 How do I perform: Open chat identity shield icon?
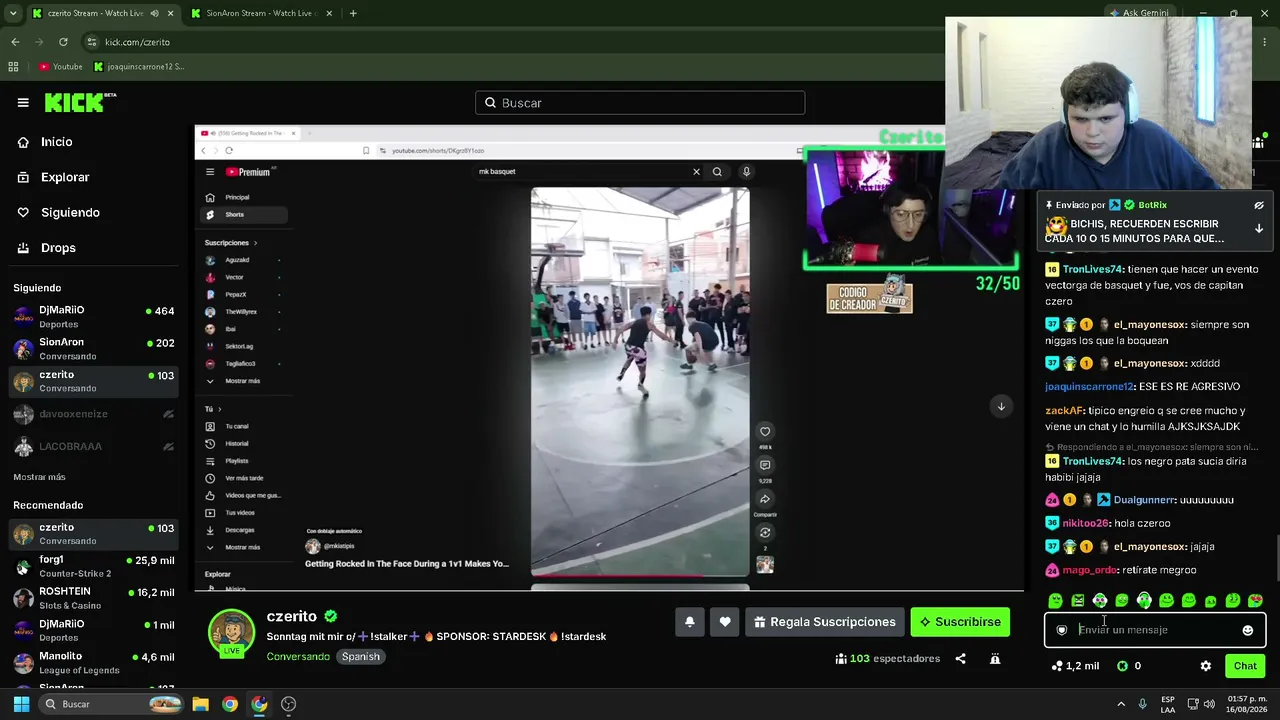(x=1062, y=630)
